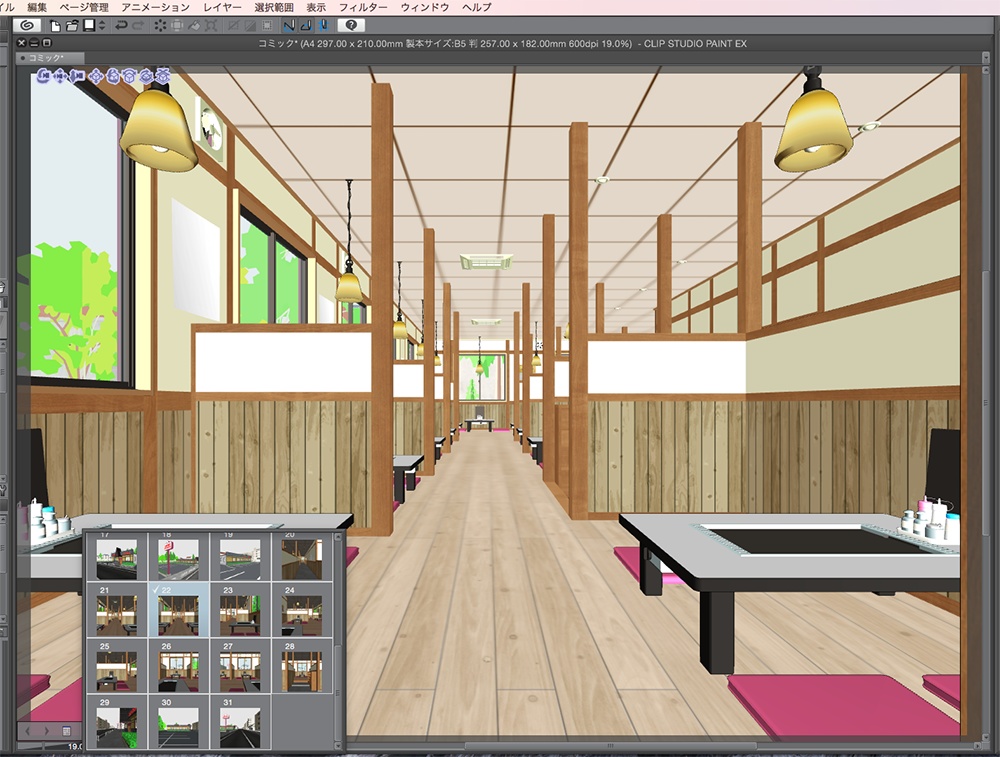1000x757 pixels.
Task: Select the camera dolly (zoom) icon
Action: click(77, 76)
